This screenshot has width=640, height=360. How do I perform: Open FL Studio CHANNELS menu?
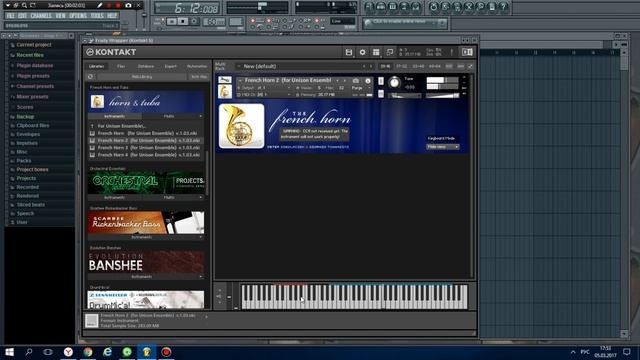tap(41, 16)
